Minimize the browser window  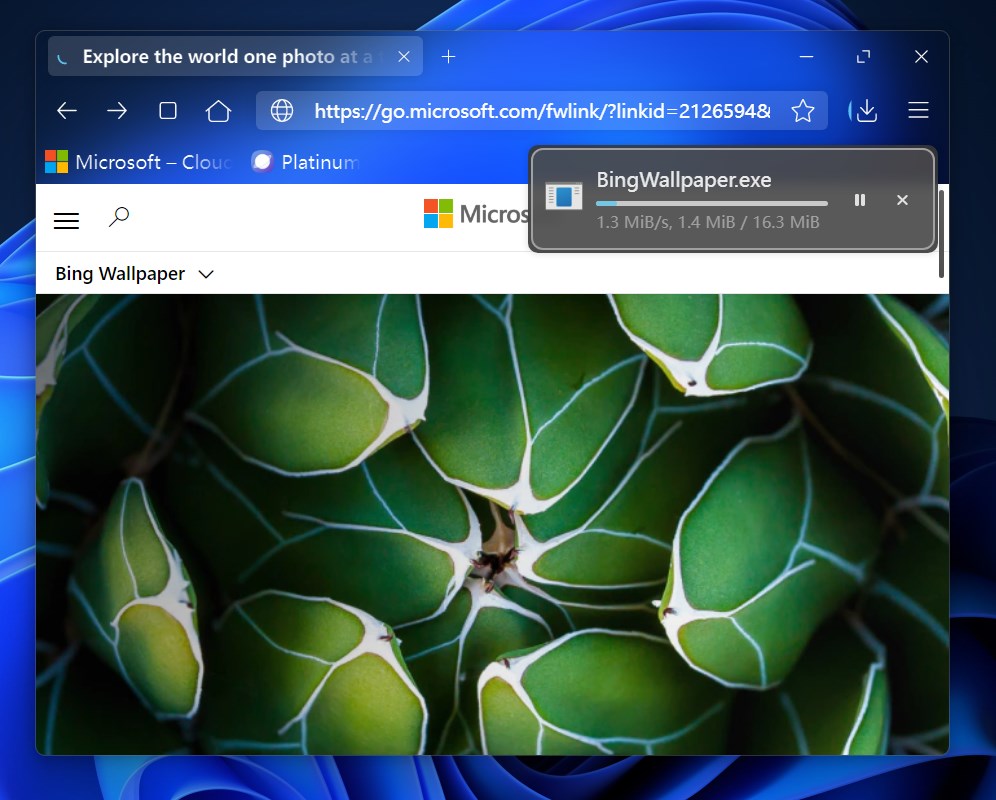[x=806, y=57]
